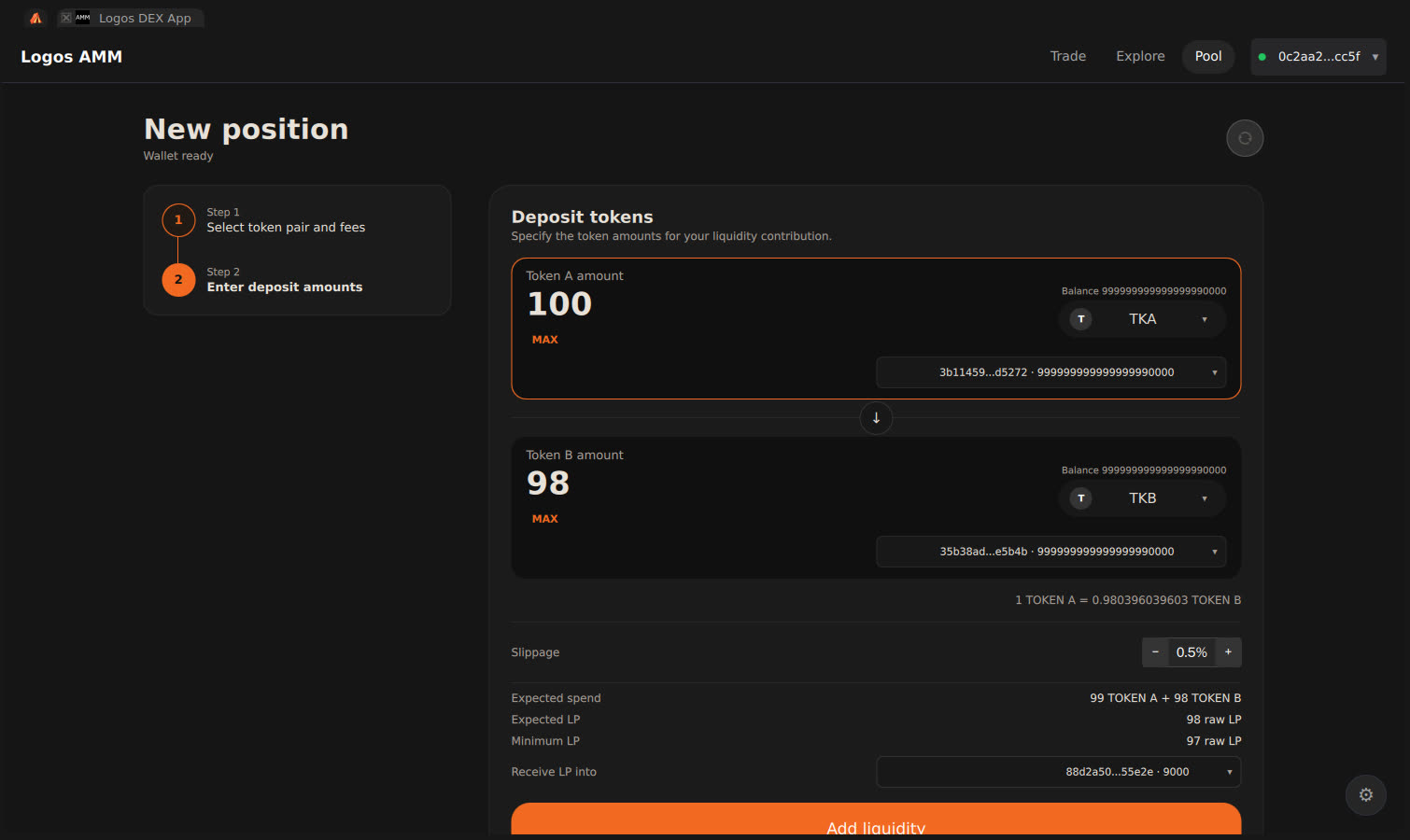Click the exchange rate text 1 TOKEN A = 0.980396039603 TOKEN B
The image size is (1410, 840).
[1128, 600]
